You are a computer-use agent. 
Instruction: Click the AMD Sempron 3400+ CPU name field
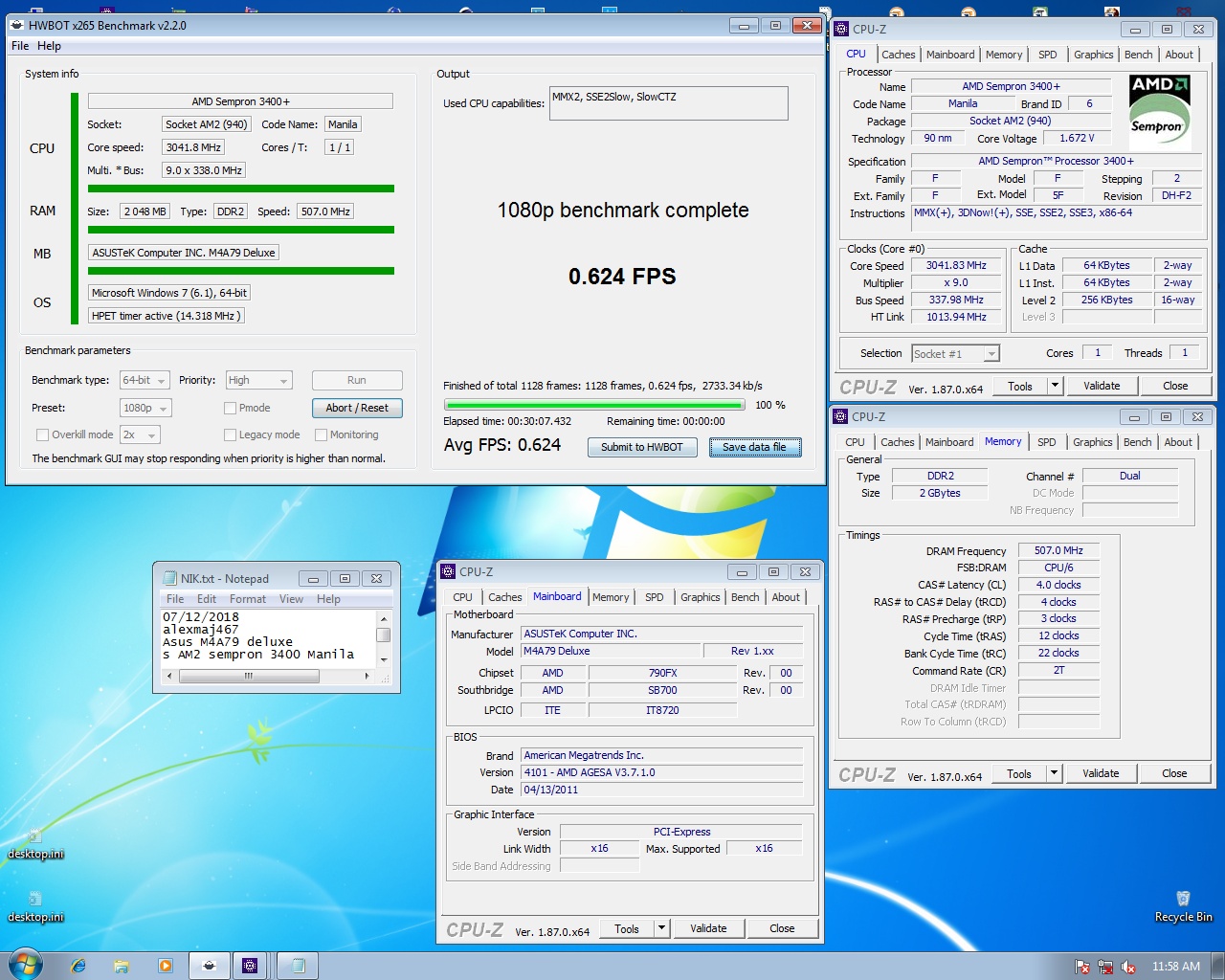pyautogui.click(x=240, y=101)
